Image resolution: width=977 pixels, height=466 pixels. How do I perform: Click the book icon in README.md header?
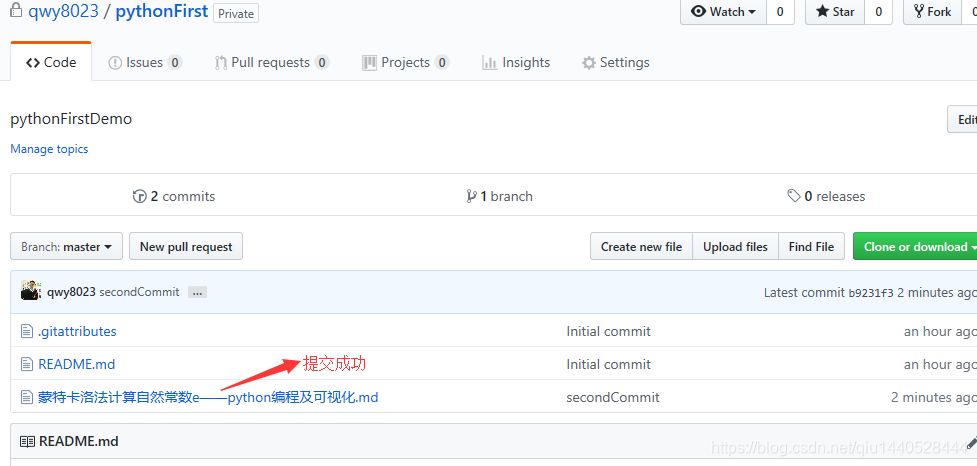(27, 442)
